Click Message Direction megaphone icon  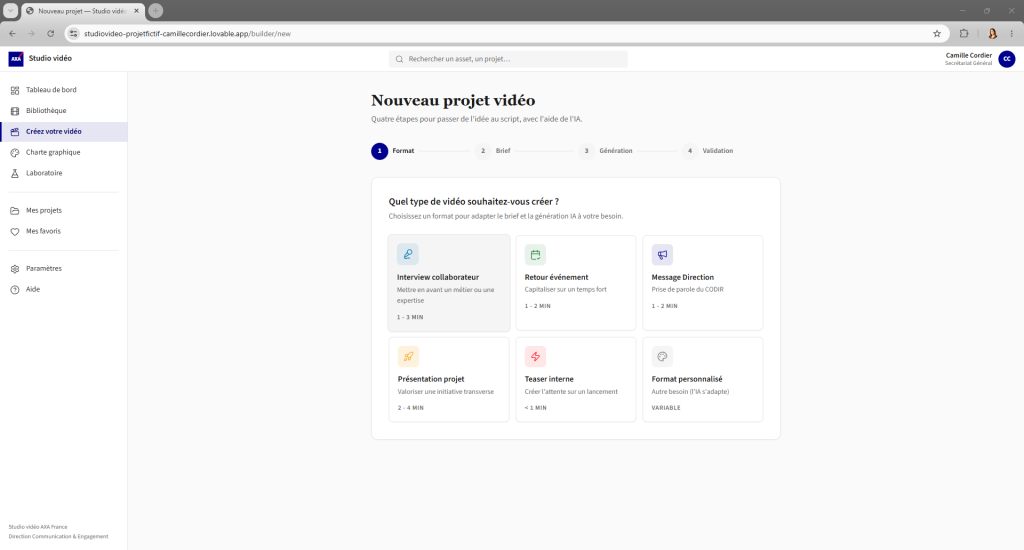[662, 255]
